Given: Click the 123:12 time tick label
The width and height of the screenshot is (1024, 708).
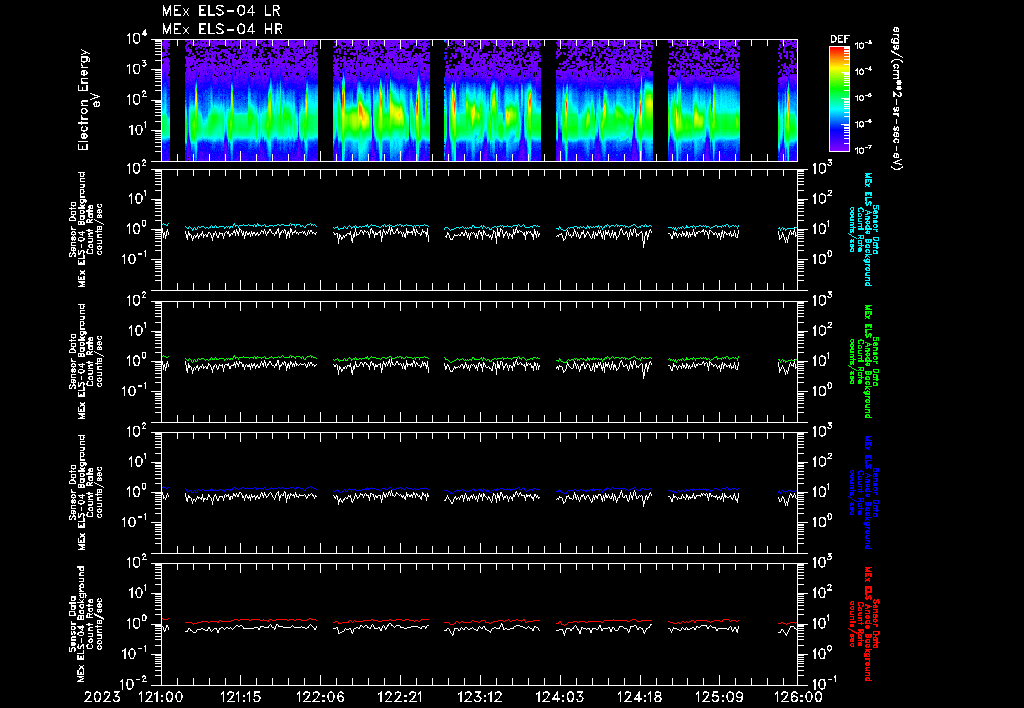Looking at the screenshot, I should pos(480,697).
